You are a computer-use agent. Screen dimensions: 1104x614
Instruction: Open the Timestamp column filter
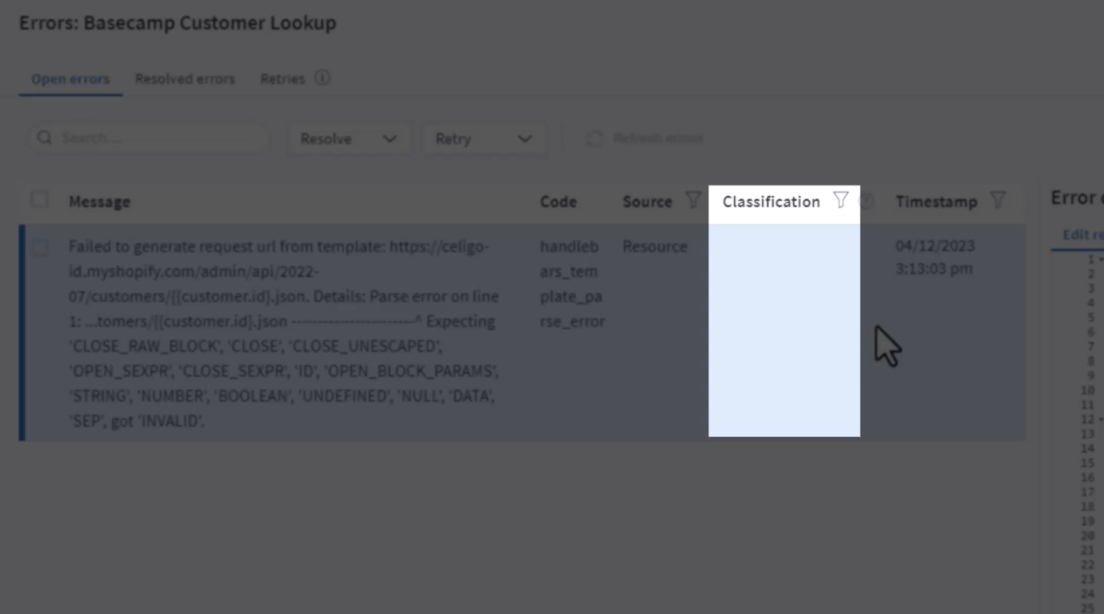tap(997, 201)
